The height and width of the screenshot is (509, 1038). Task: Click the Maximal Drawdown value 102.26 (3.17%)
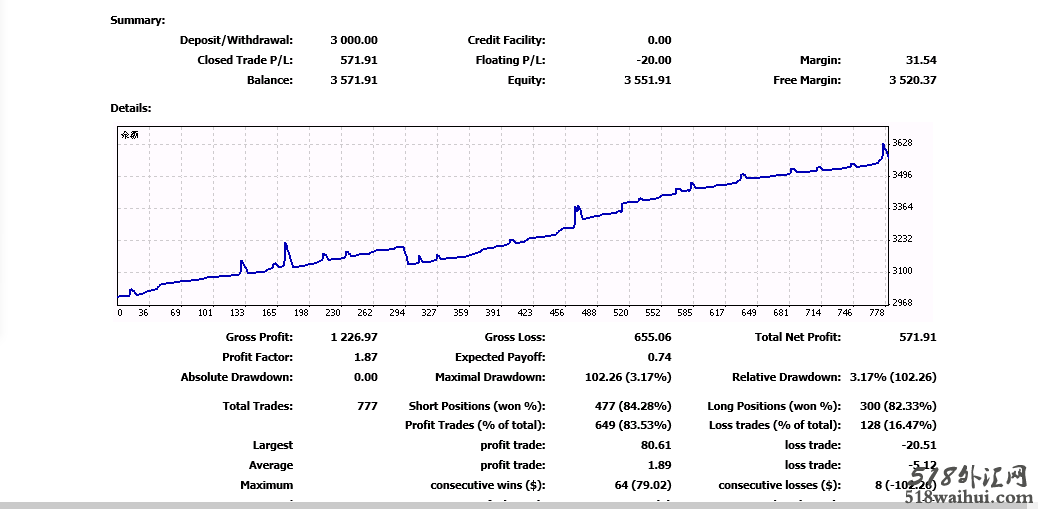(628, 377)
